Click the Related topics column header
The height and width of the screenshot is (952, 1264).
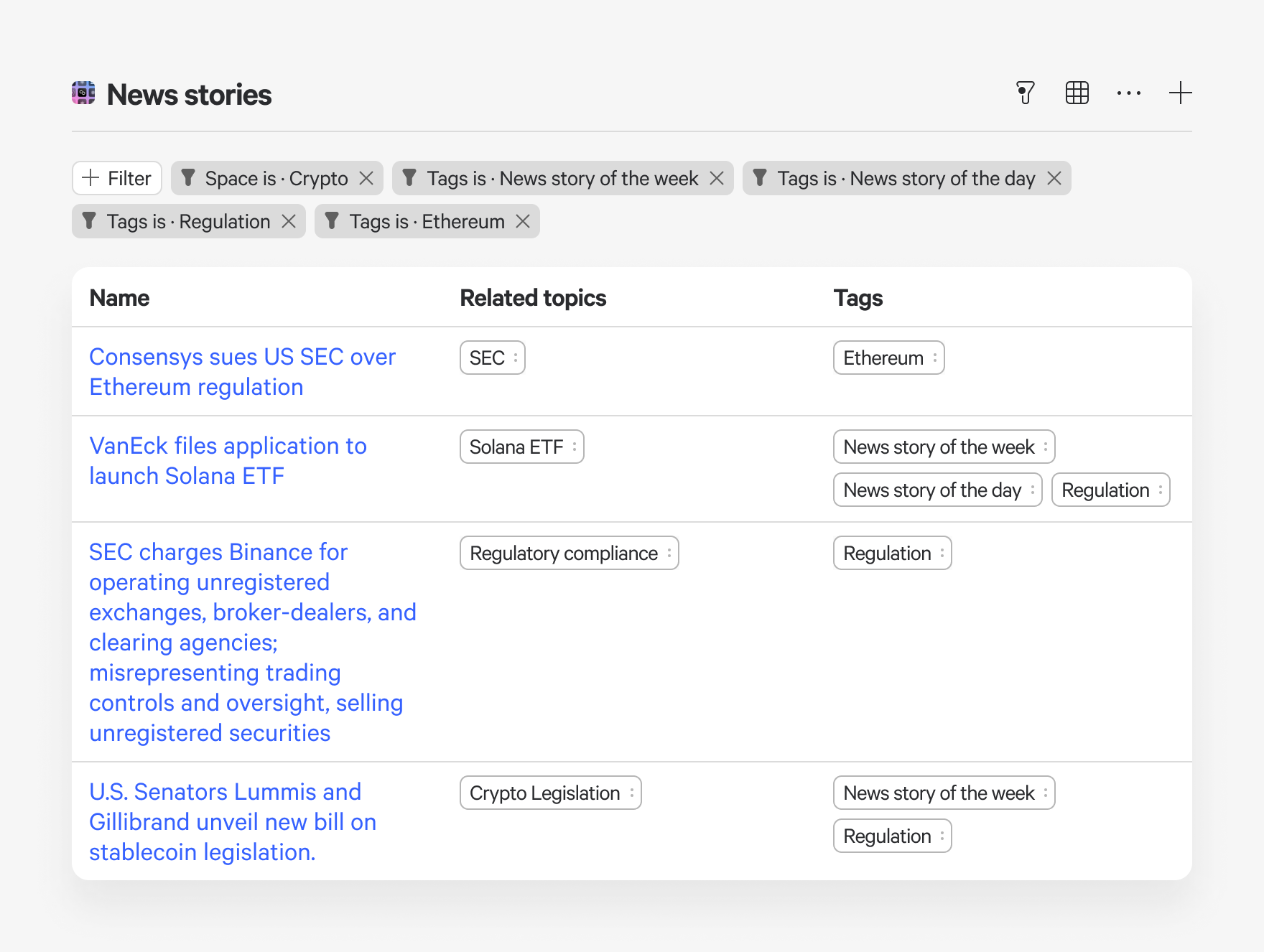pos(533,297)
